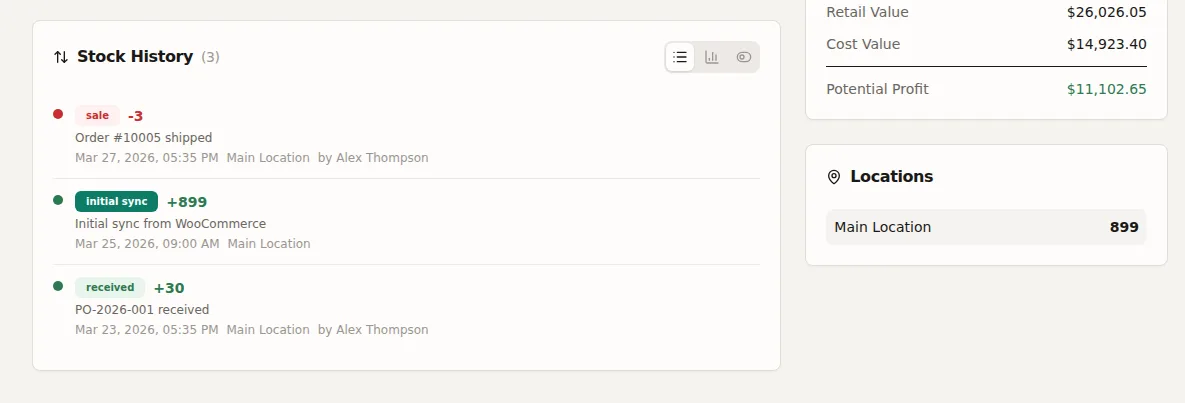1185x403 pixels.
Task: Click 'Order #10005 shipped' text
Action: pyautogui.click(x=144, y=138)
